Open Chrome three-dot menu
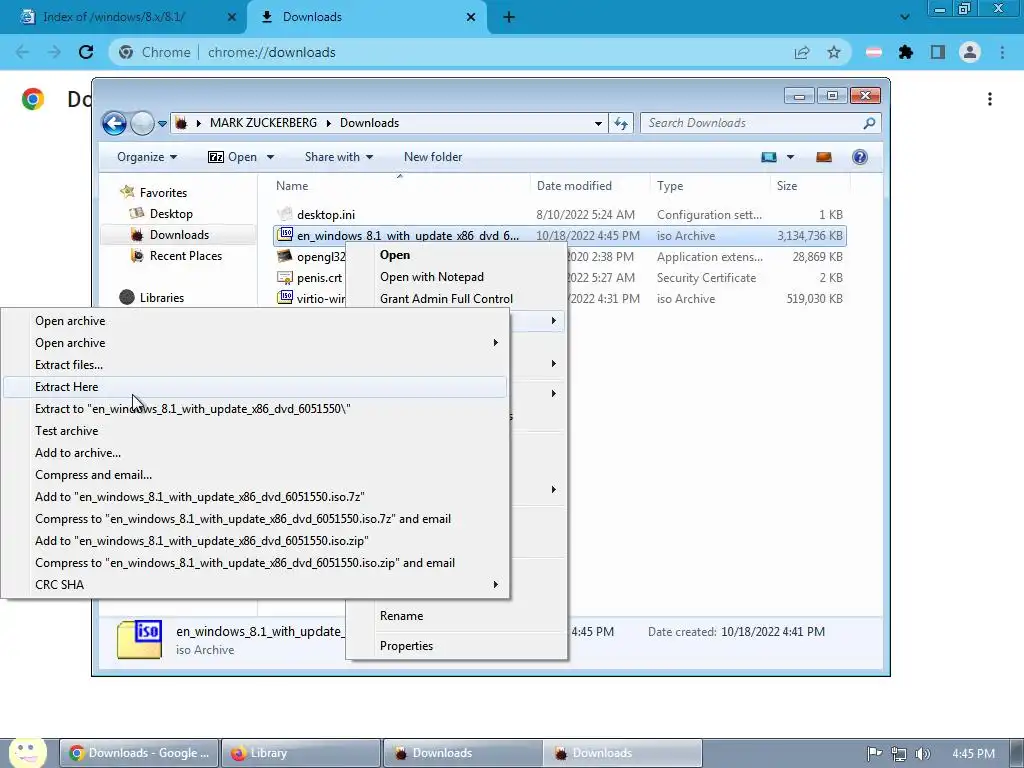This screenshot has height=768, width=1024. 1002,52
